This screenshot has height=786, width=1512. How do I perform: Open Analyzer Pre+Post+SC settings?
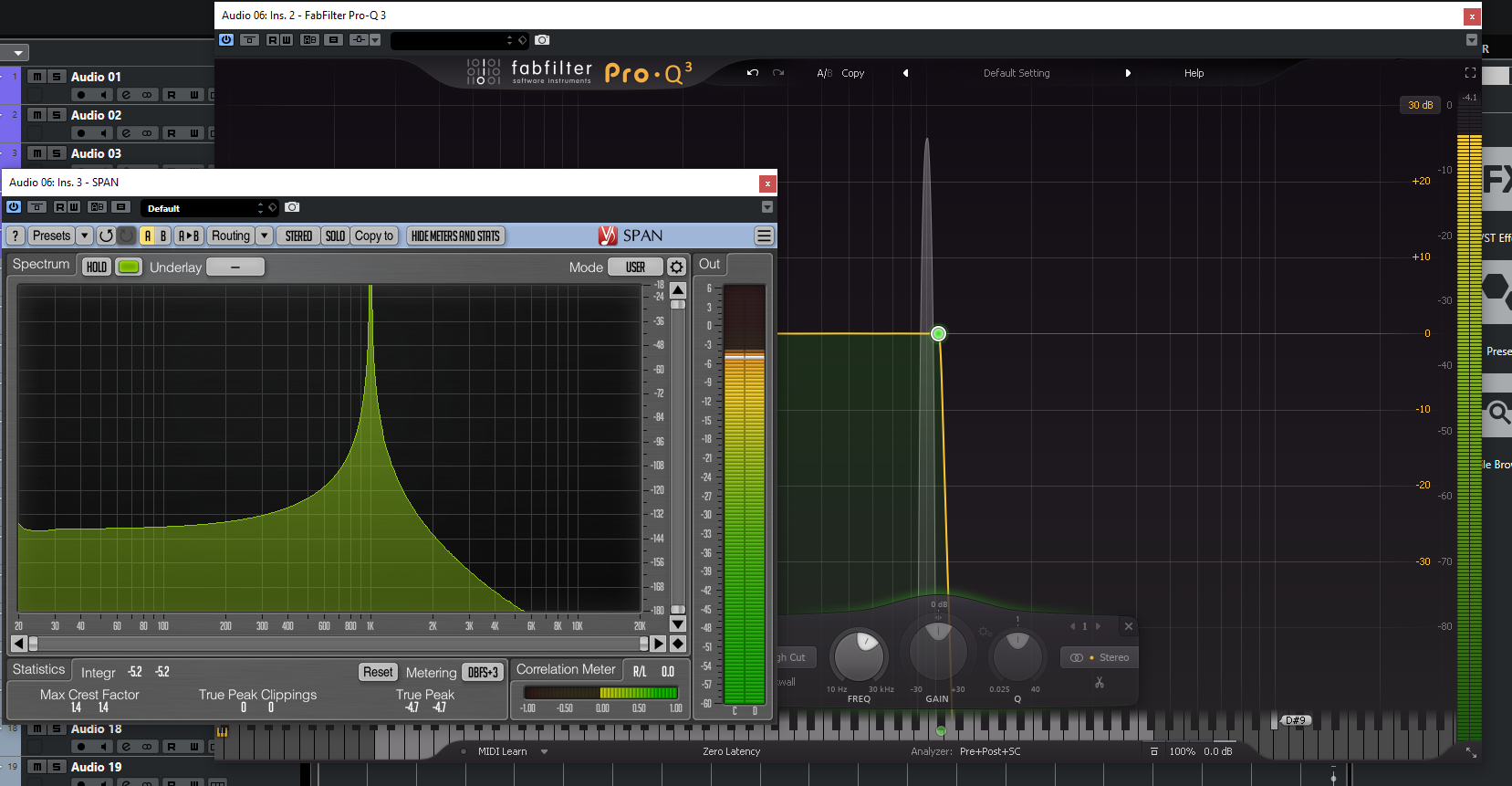pyautogui.click(x=990, y=751)
